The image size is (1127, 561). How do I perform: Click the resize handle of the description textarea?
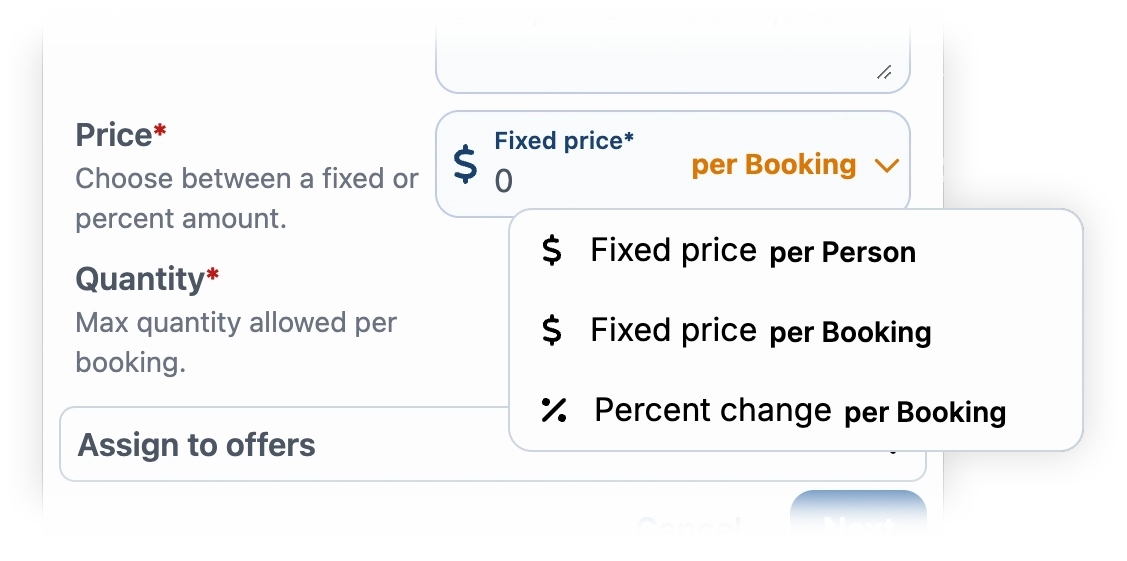coord(884,72)
